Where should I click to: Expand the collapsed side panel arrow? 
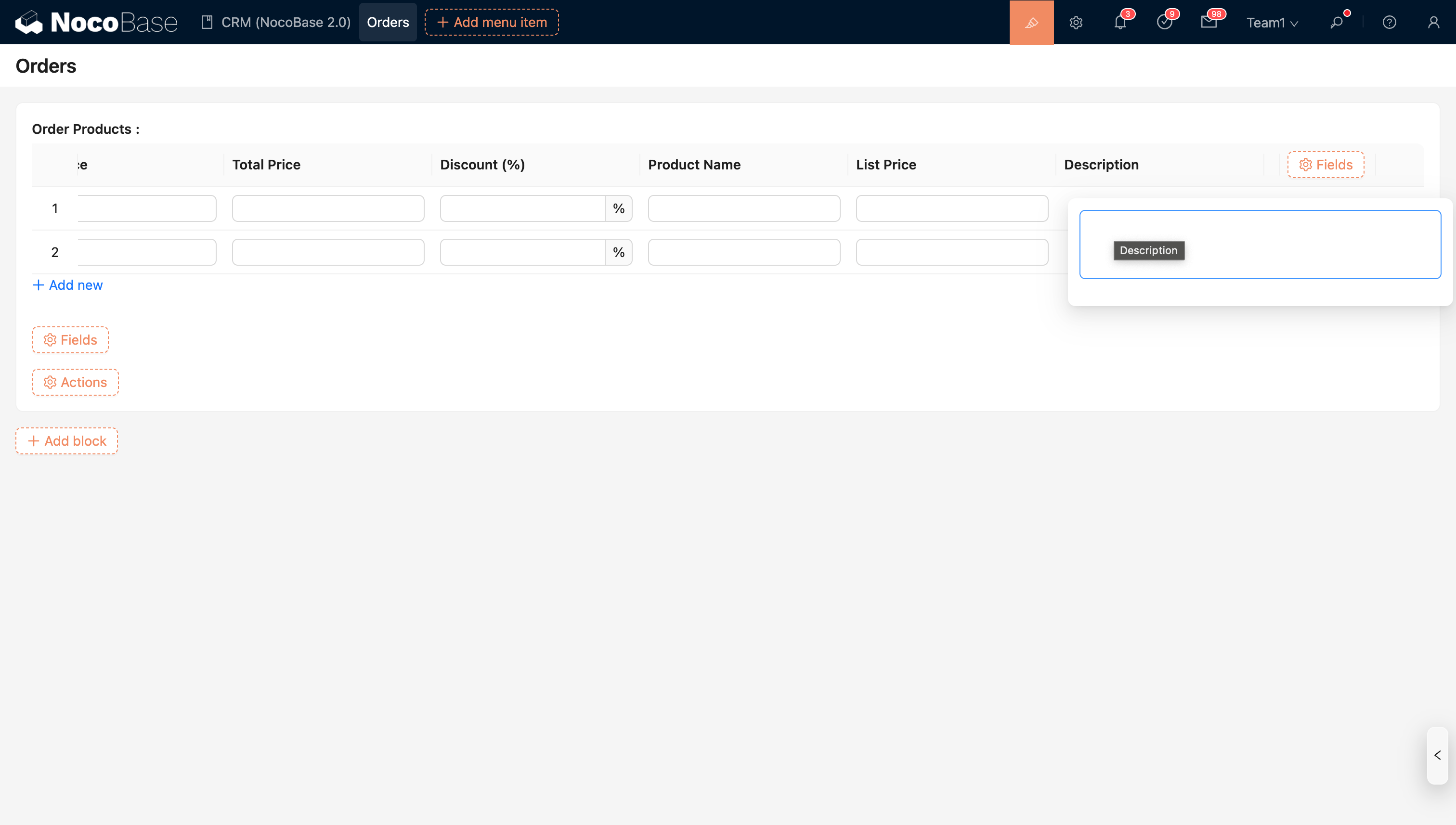pos(1437,755)
